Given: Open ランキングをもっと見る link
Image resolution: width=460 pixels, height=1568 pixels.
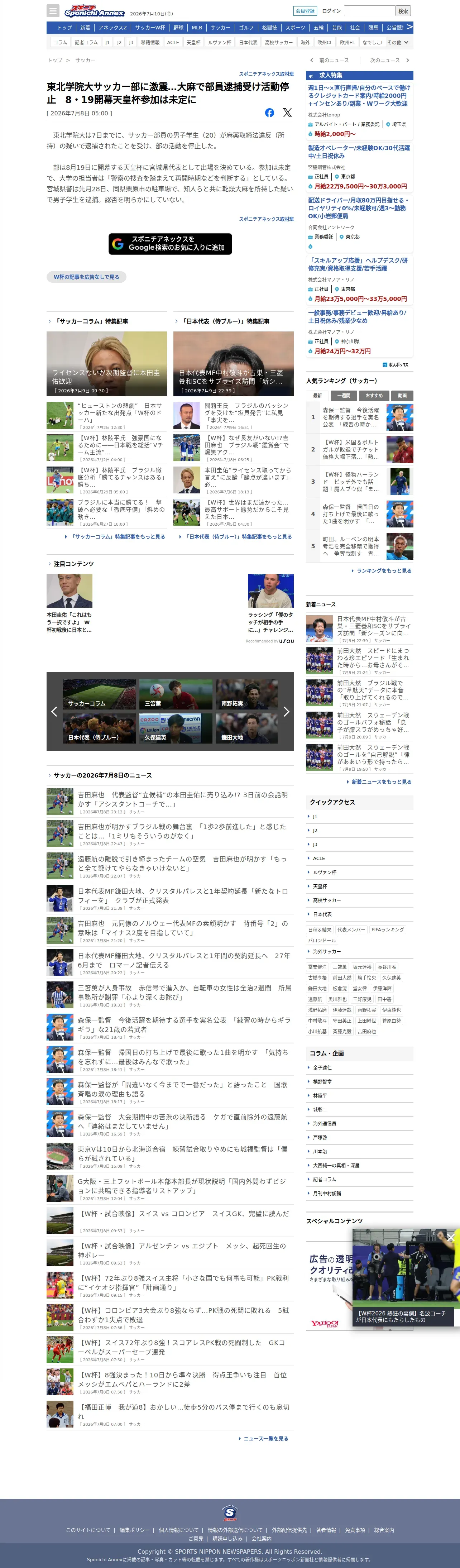Looking at the screenshot, I should point(383,571).
